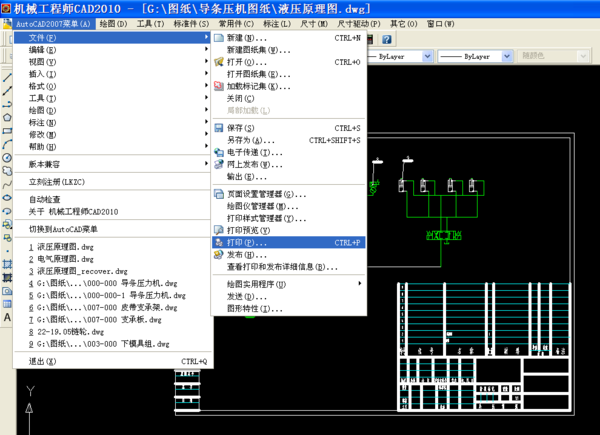Expand the 编辑(E) submenu
The width and height of the screenshot is (600, 435).
pos(112,50)
